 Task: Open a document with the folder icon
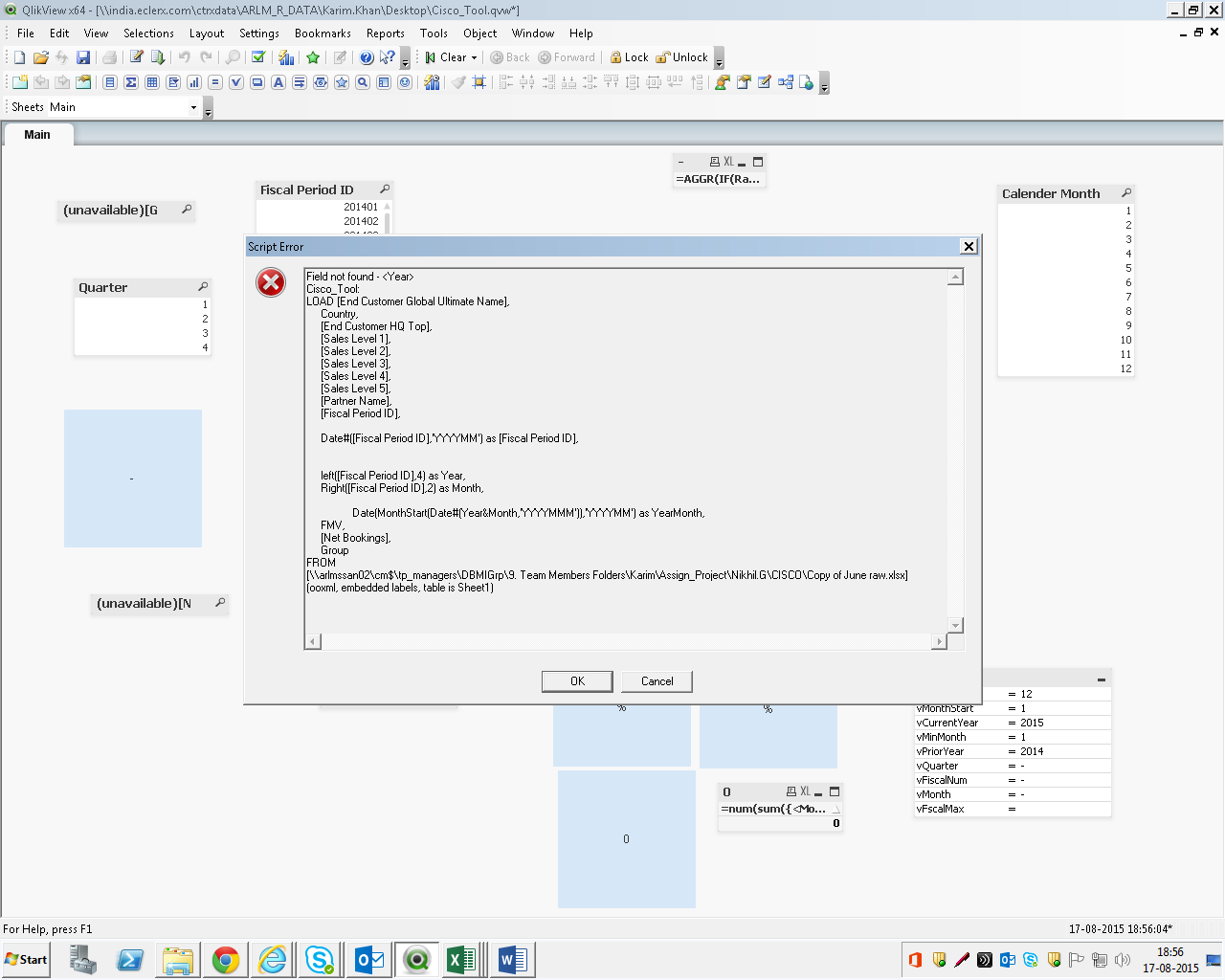pyautogui.click(x=40, y=57)
